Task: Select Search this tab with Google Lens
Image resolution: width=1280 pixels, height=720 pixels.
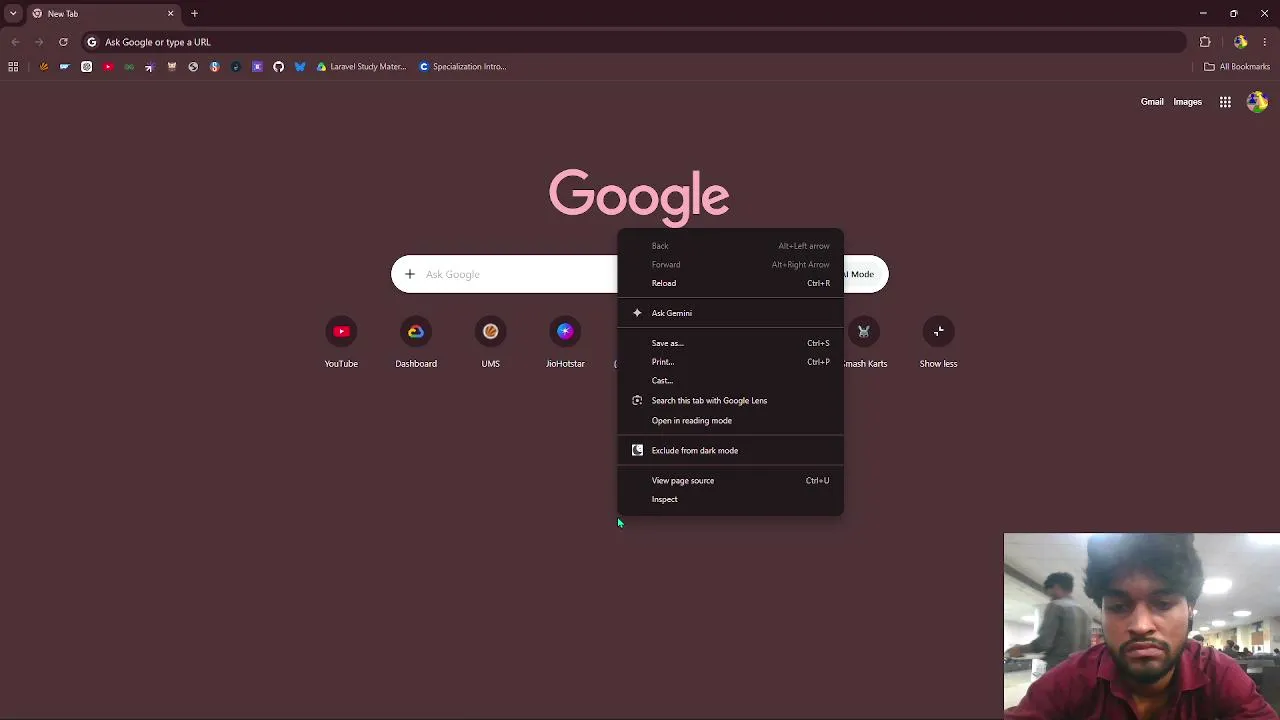Action: 730,400
